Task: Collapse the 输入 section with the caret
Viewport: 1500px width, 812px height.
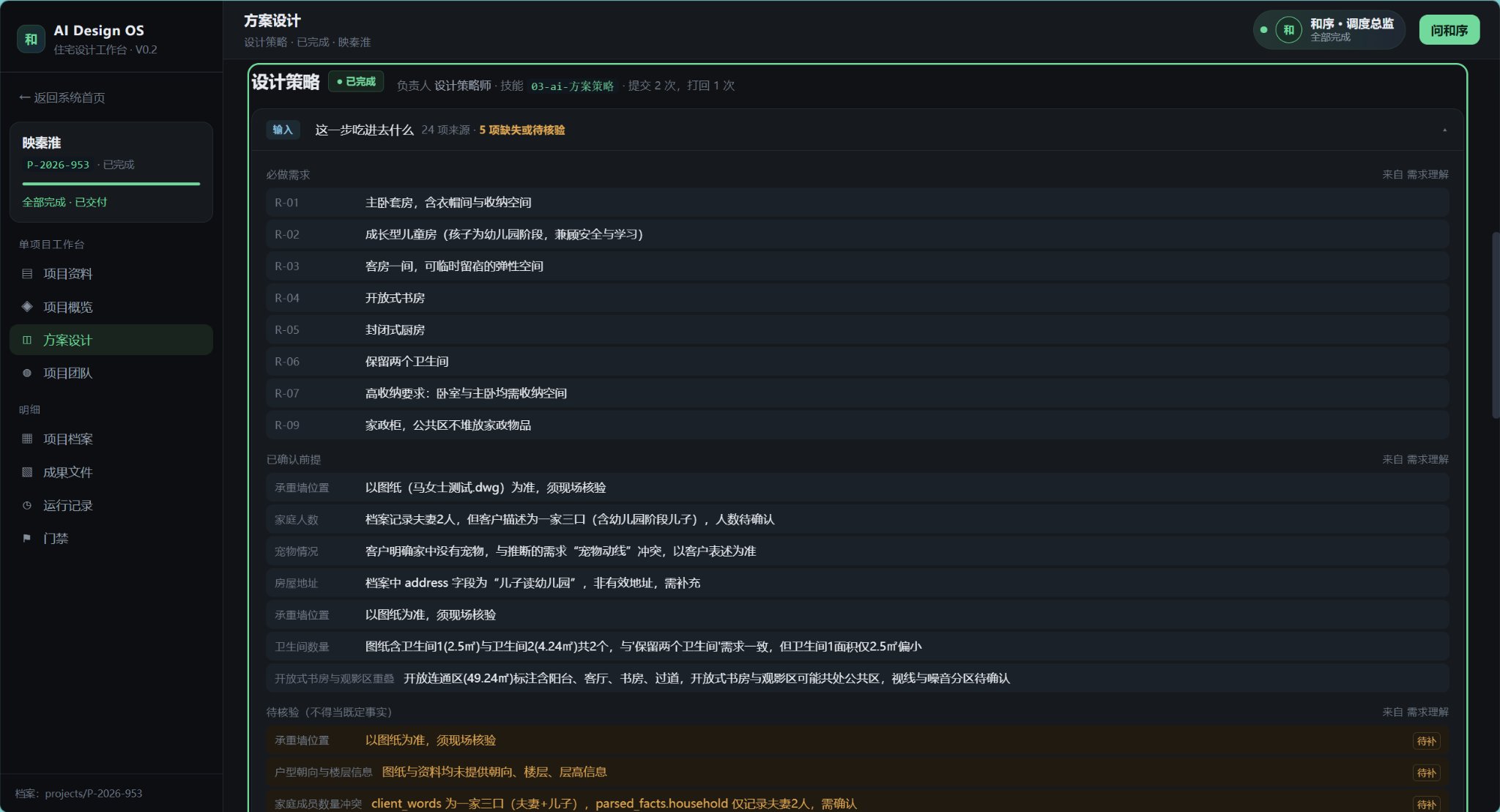Action: coord(1444,130)
